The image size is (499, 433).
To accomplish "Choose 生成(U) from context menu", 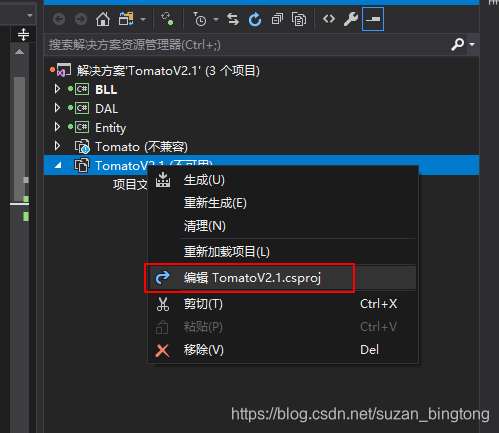I will (283, 180).
